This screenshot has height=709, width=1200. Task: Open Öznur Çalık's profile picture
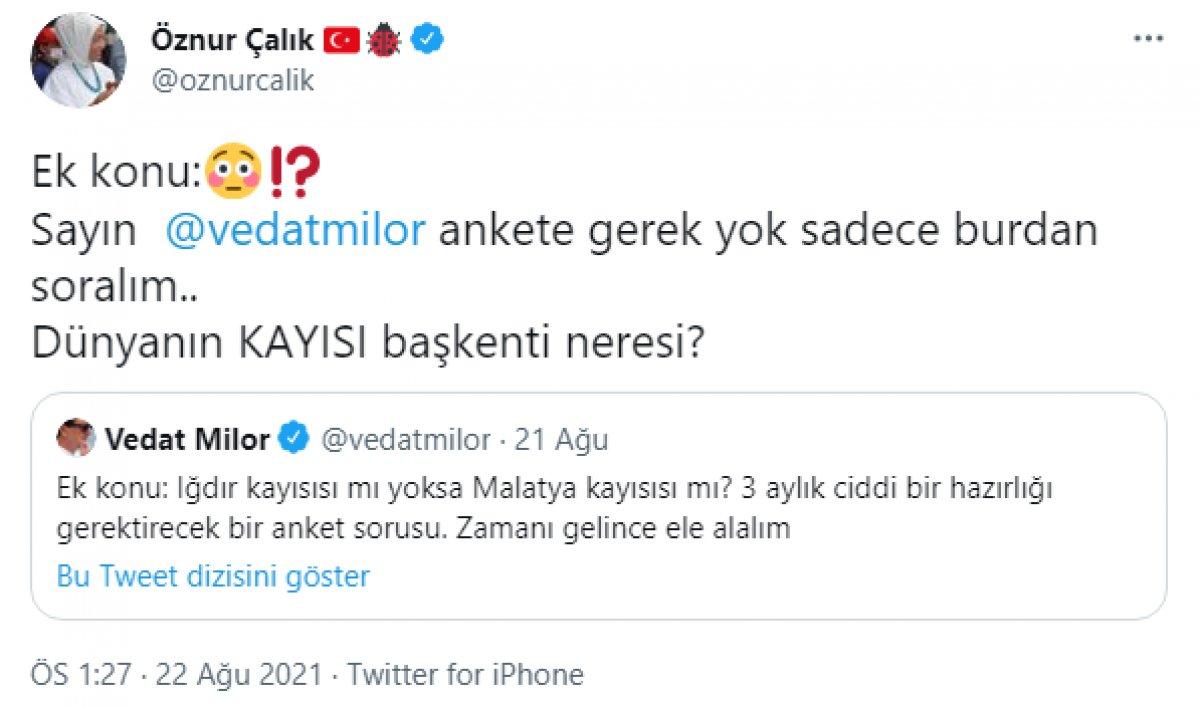point(75,57)
